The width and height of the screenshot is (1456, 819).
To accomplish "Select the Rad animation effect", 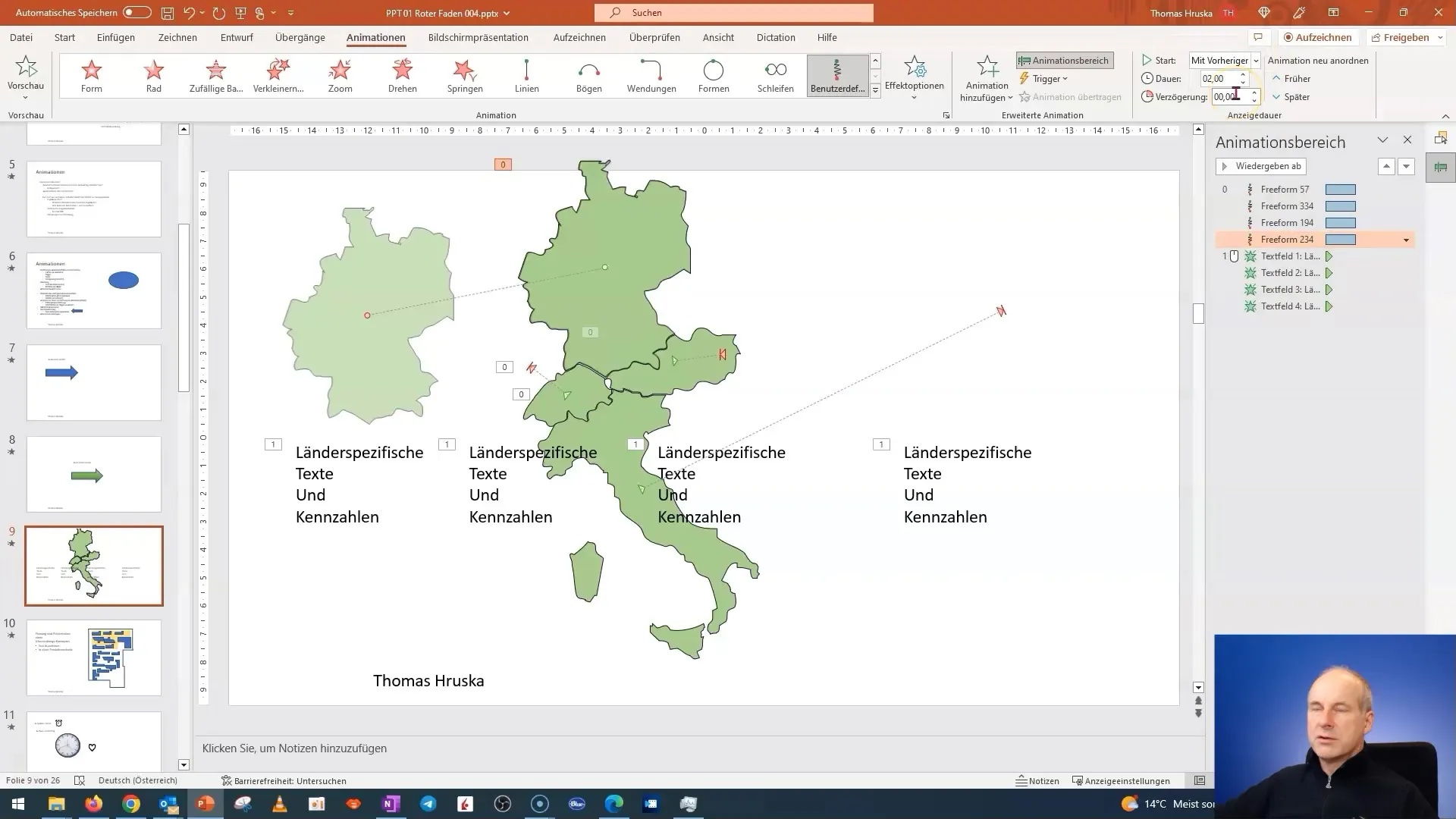I will [x=154, y=76].
